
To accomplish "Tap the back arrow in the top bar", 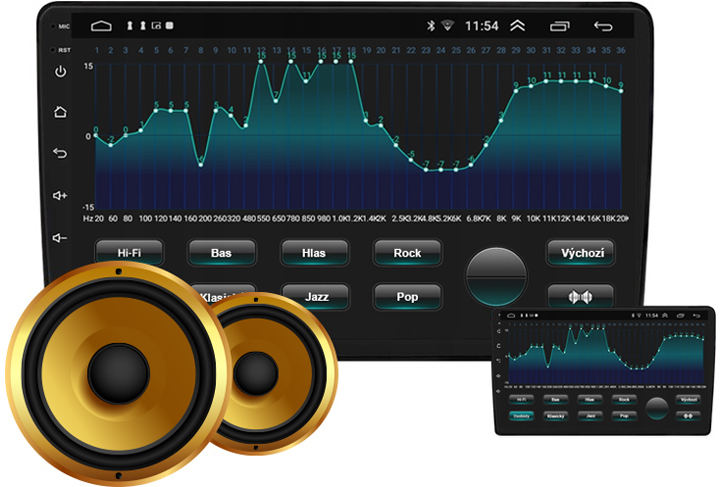I will (603, 25).
